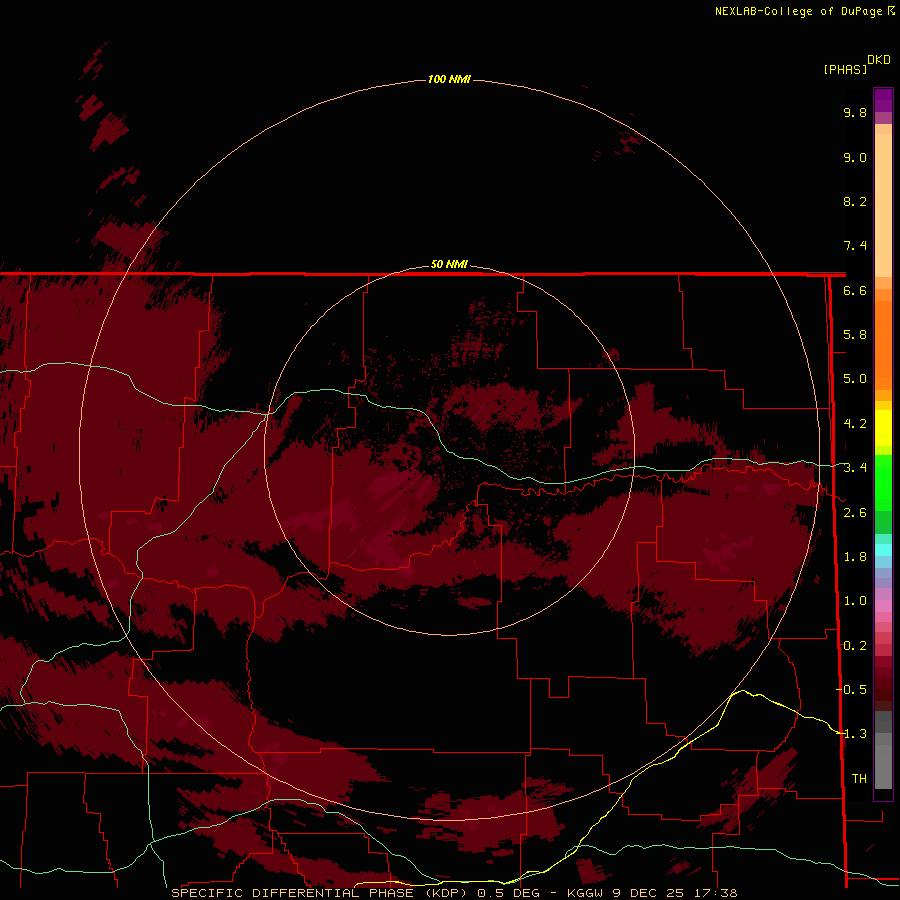900x900 pixels.
Task: Click the DKD [PHAS] color scale header
Action: (x=856, y=64)
